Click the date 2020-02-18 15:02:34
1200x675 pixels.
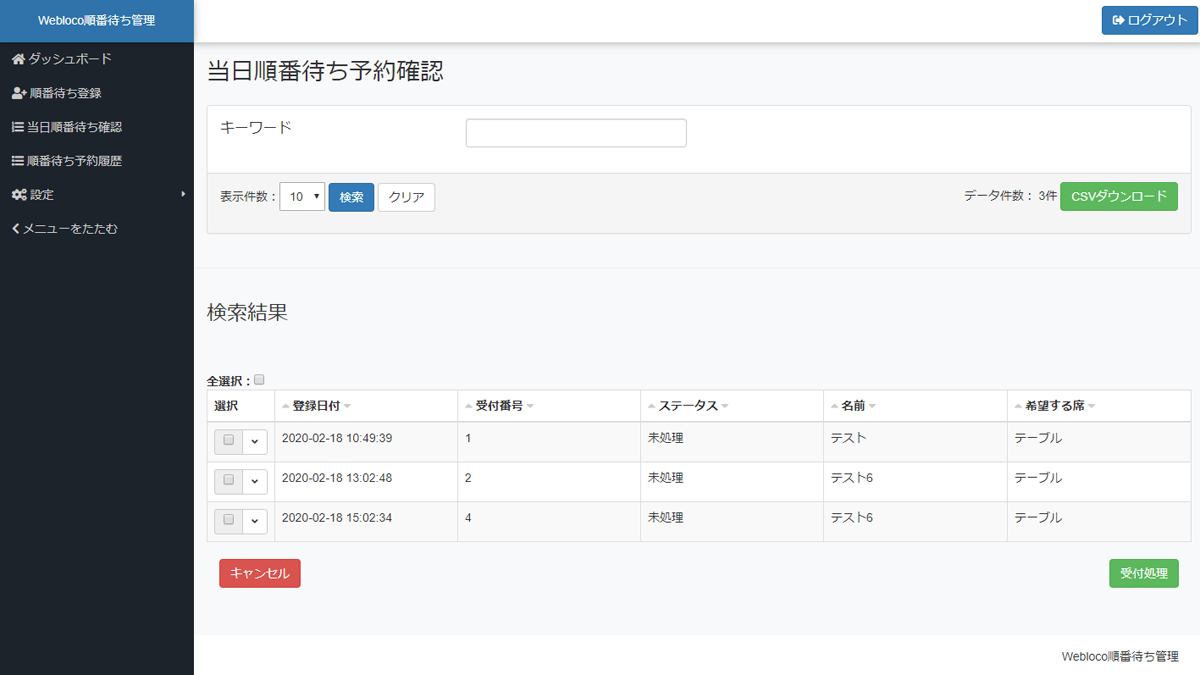(337, 518)
